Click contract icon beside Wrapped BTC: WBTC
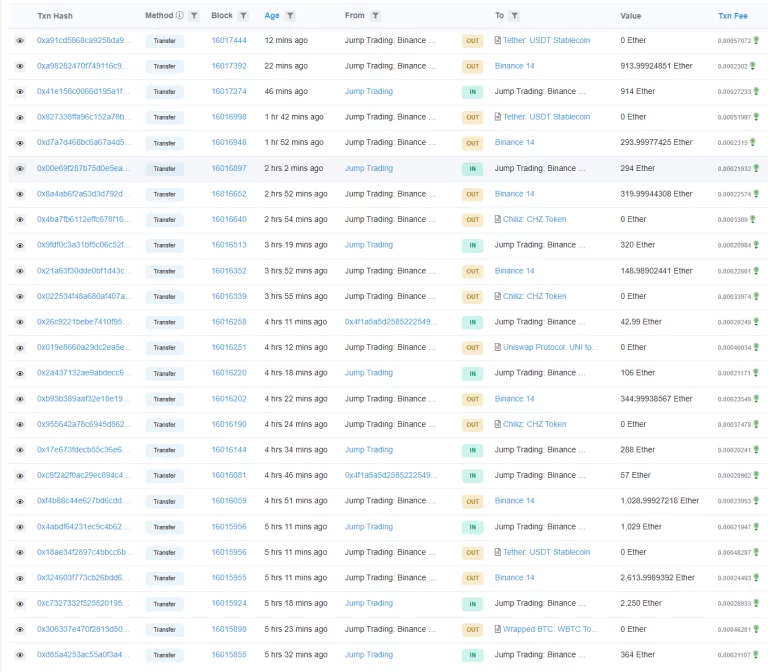Image resolution: width=768 pixels, height=672 pixels. tap(498, 629)
